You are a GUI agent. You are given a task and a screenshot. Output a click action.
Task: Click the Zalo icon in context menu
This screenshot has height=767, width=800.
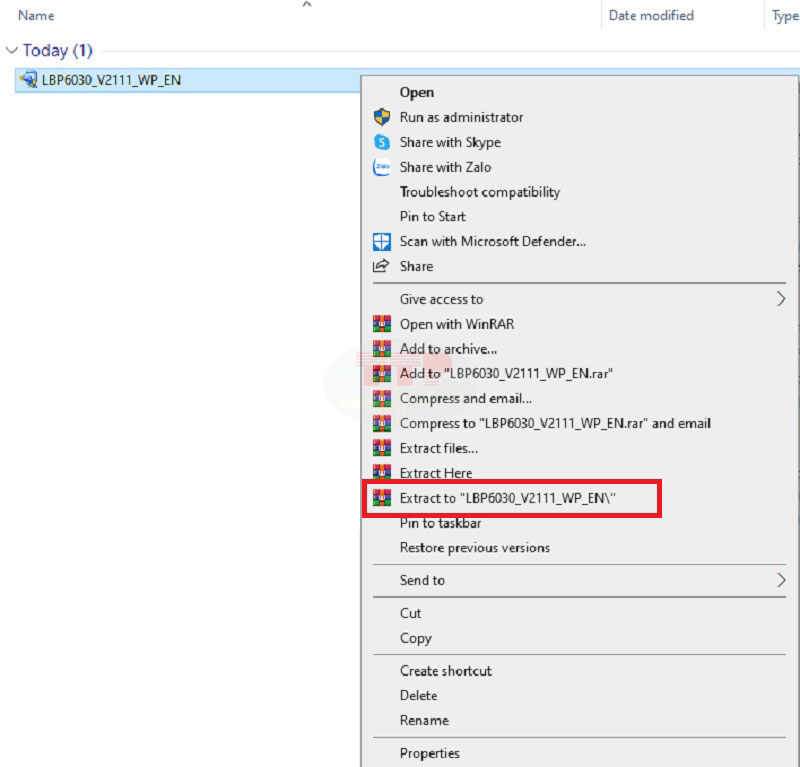tap(381, 167)
